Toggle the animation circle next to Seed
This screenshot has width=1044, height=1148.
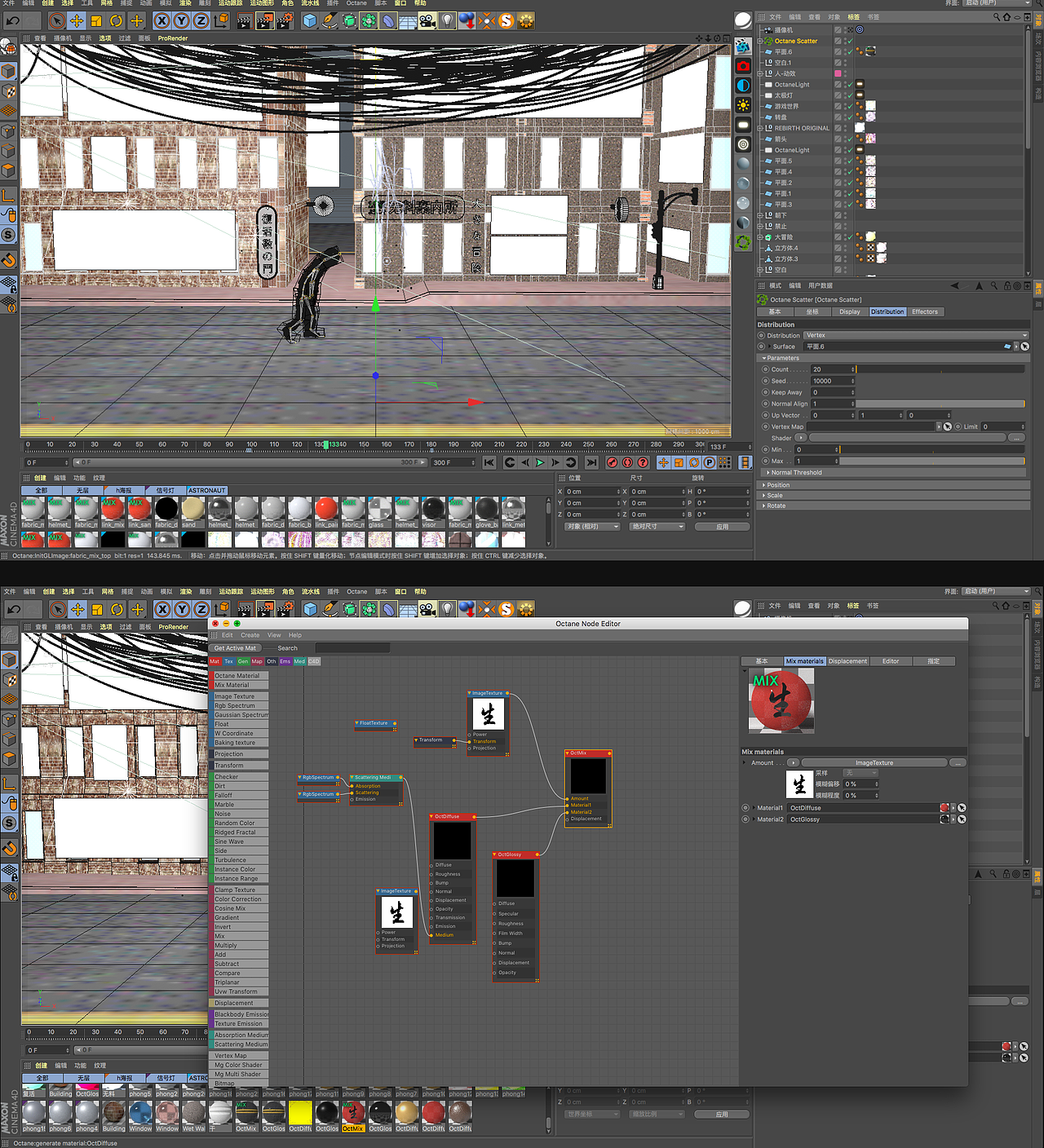pos(765,381)
